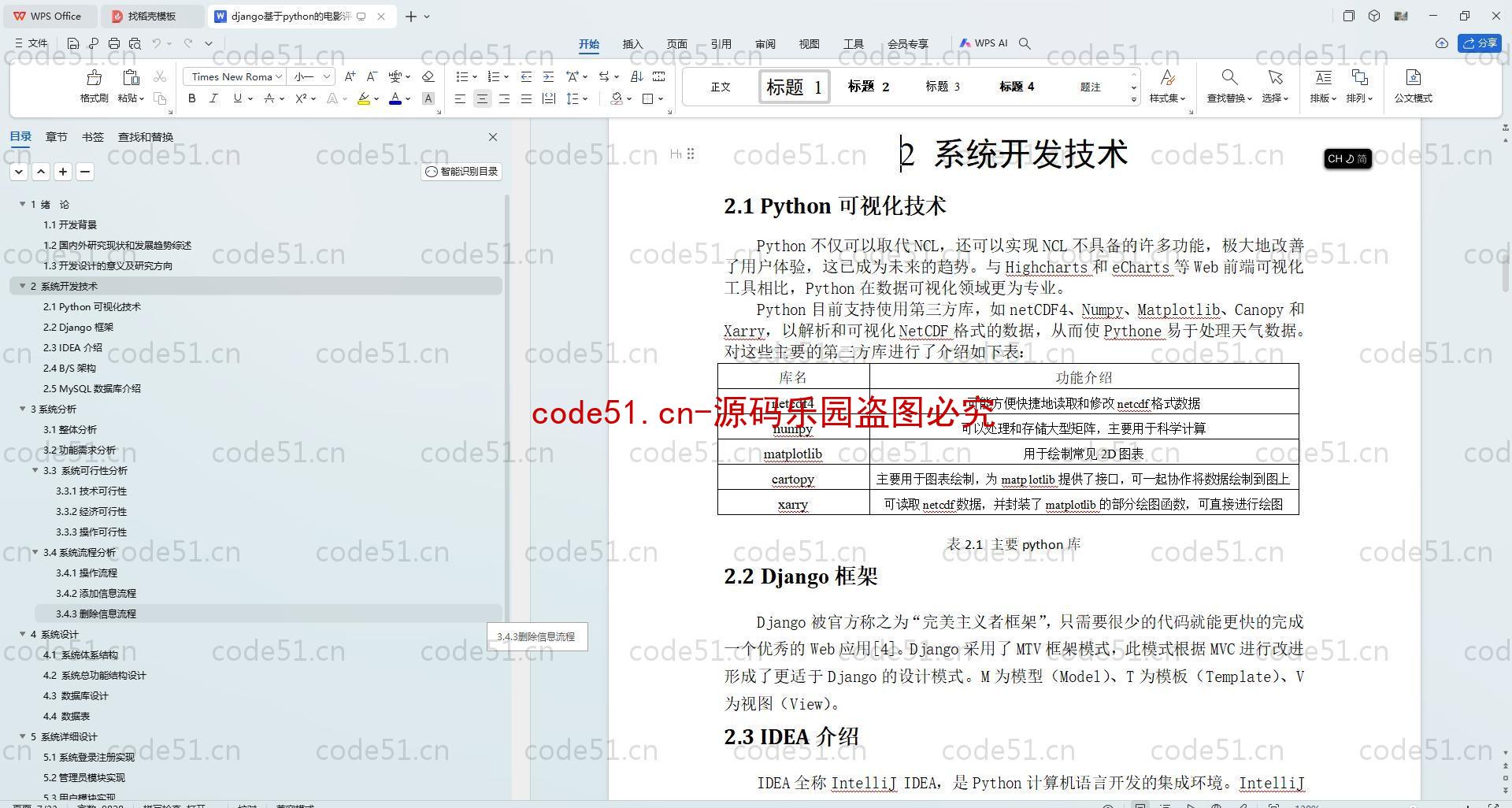Go to '4.3 数据库设计' in outline
1512x808 pixels.
[x=76, y=695]
